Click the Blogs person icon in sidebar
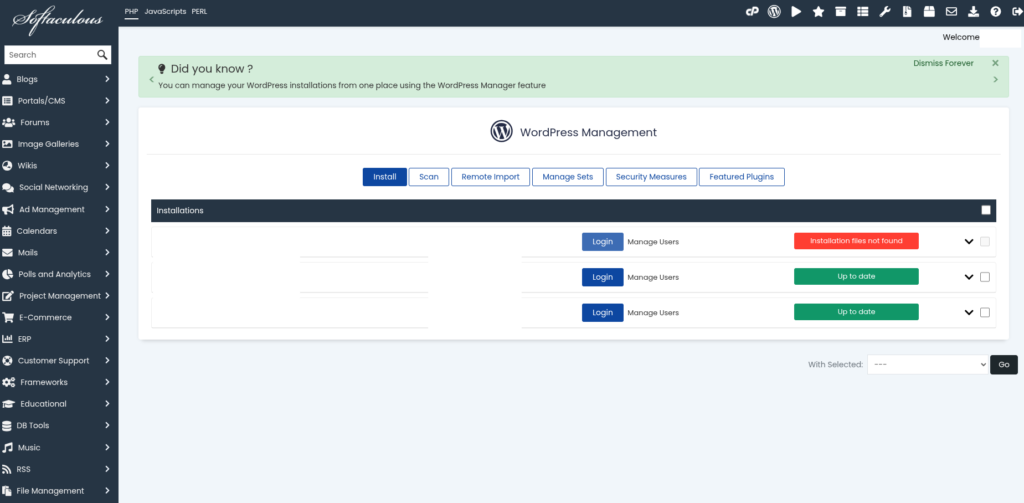This screenshot has height=503, width=1024. [x=7, y=79]
